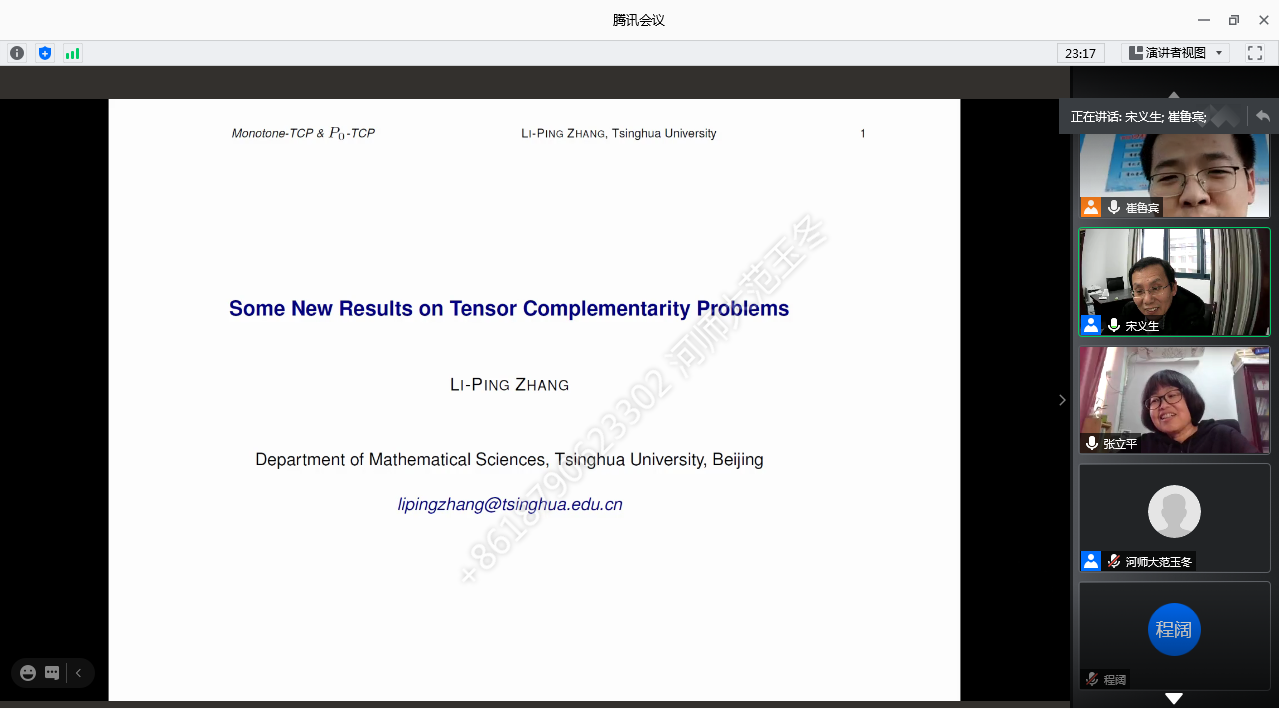
Task: Open the emoji reactions smiley icon
Action: click(28, 673)
